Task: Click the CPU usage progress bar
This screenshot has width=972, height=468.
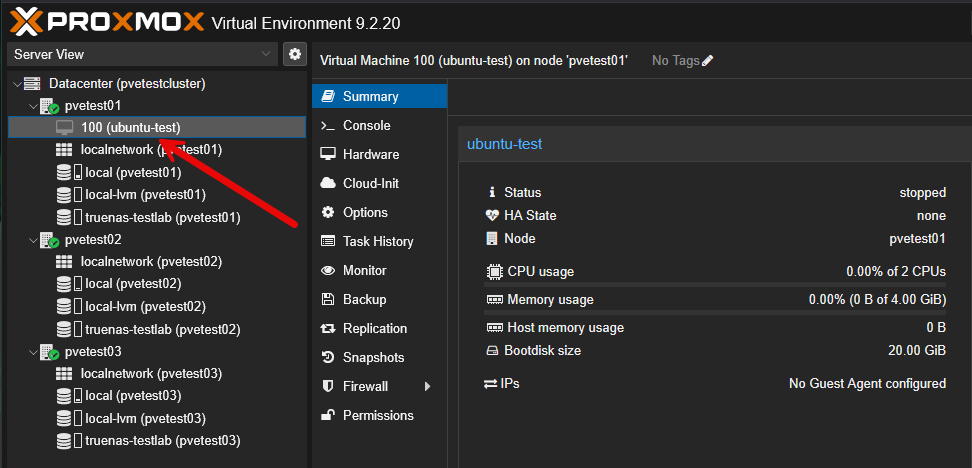Action: coord(715,285)
